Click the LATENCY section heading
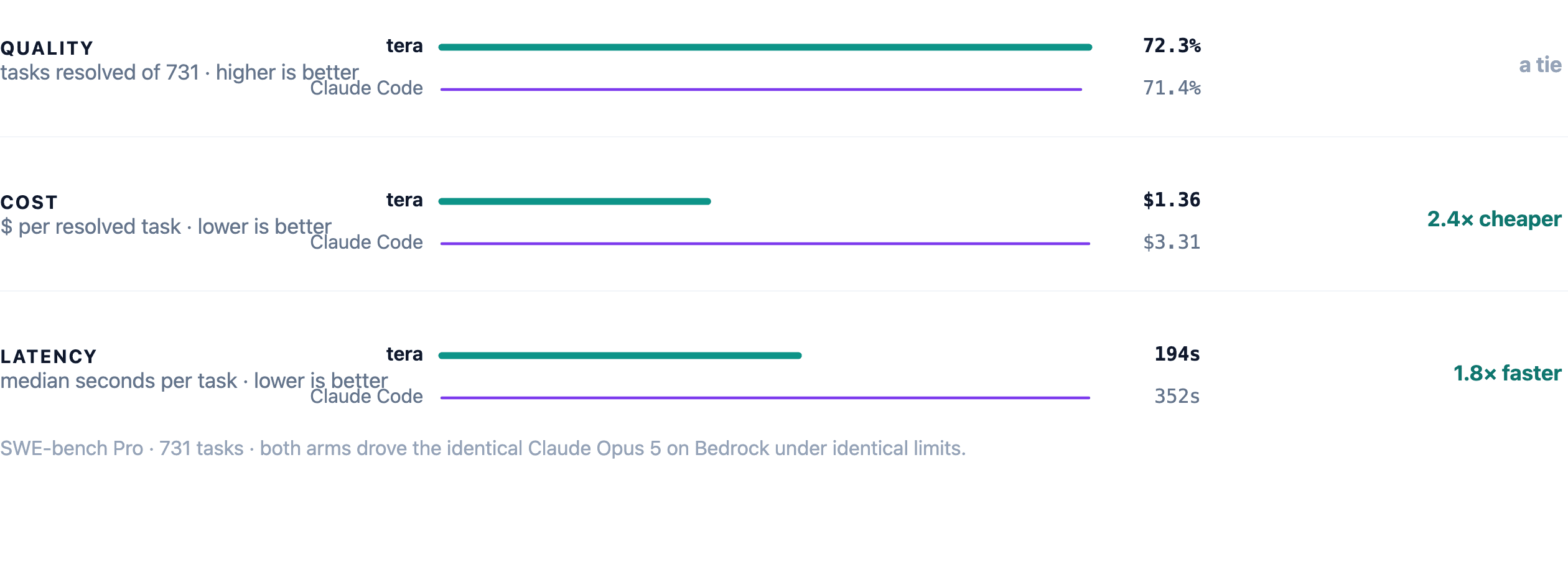Image resolution: width=1568 pixels, height=562 pixels. point(49,356)
